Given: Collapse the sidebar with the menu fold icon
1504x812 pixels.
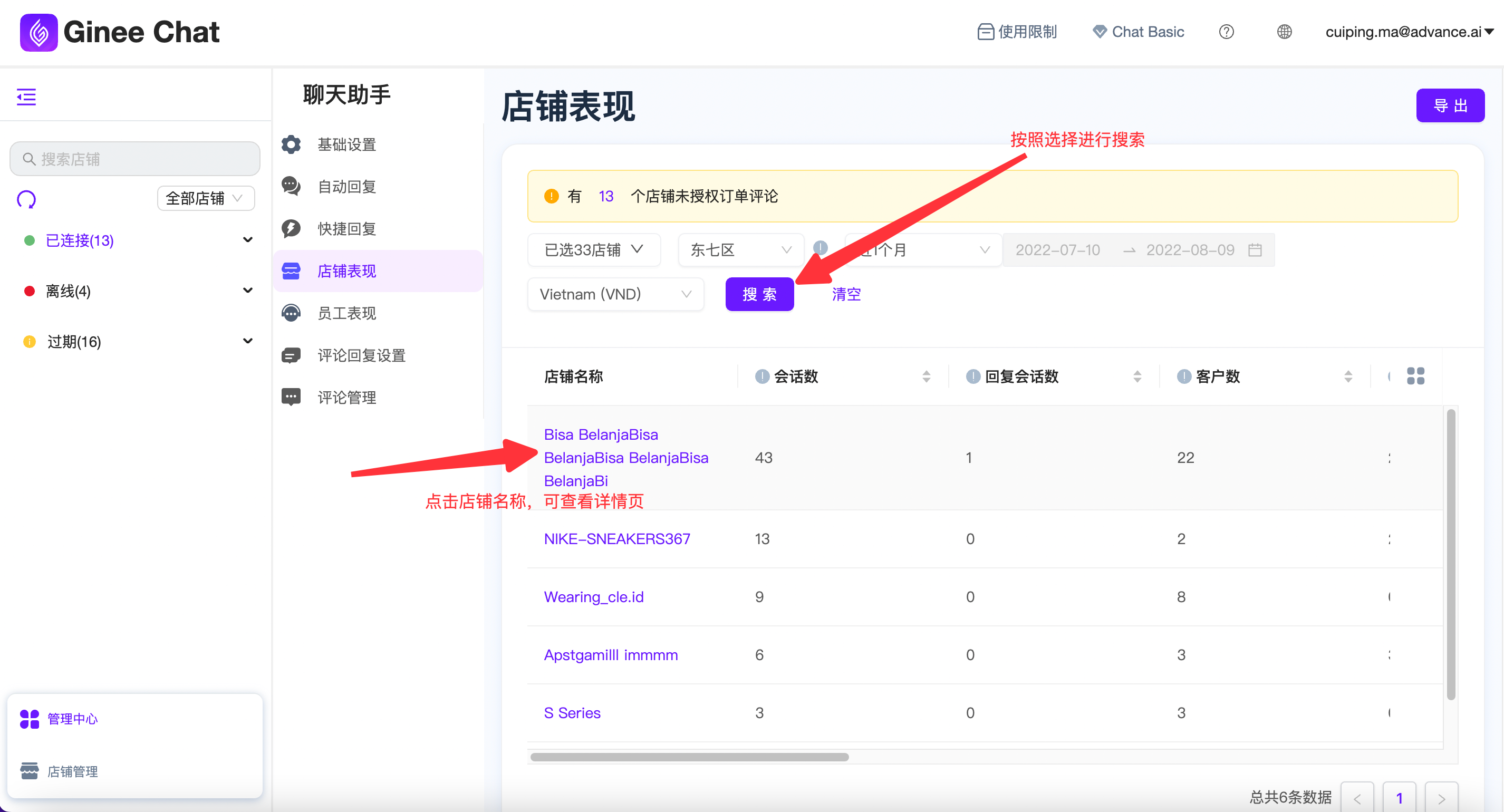Looking at the screenshot, I should coord(26,96).
